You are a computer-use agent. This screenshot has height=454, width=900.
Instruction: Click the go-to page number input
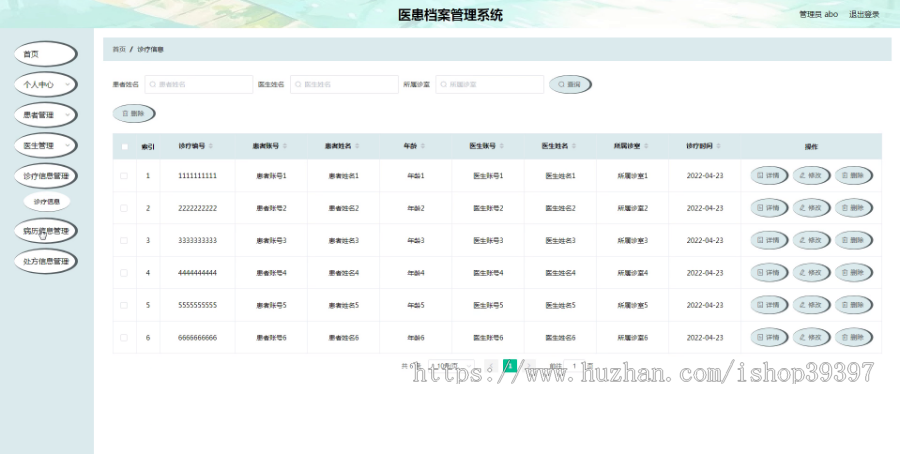coord(574,366)
